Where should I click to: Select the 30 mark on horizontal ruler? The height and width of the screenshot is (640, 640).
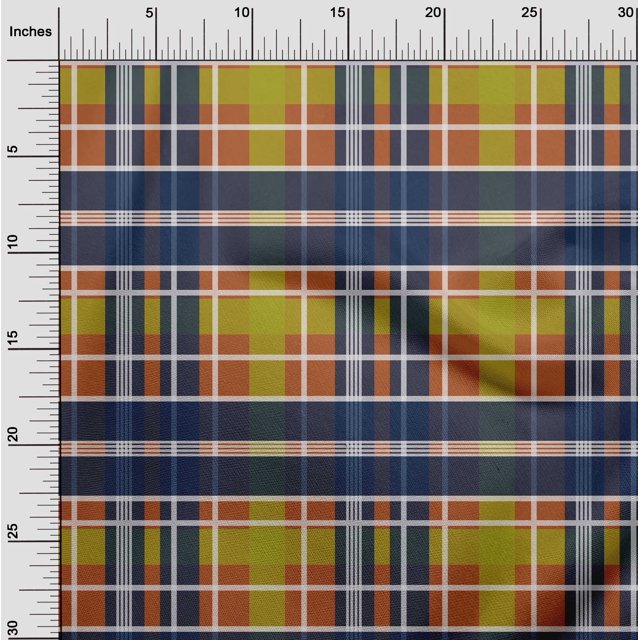tap(625, 13)
